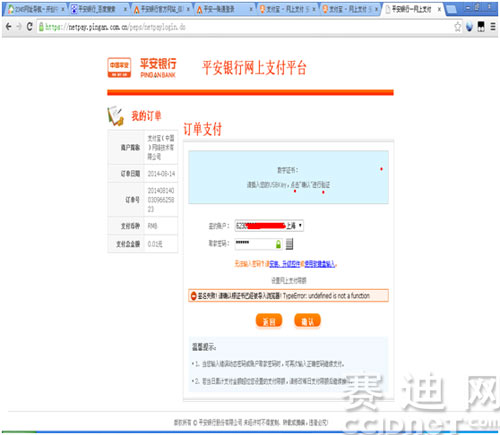500x435 pixels.
Task: Click the orange 确认 button
Action: (x=307, y=321)
